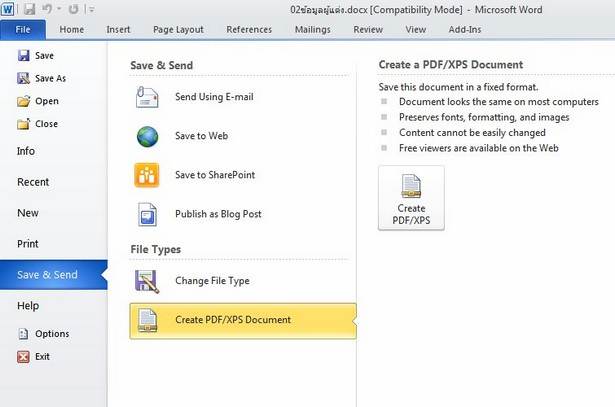Click the Create PDF/XPS Document list icon
This screenshot has width=615, height=407.
(x=147, y=320)
